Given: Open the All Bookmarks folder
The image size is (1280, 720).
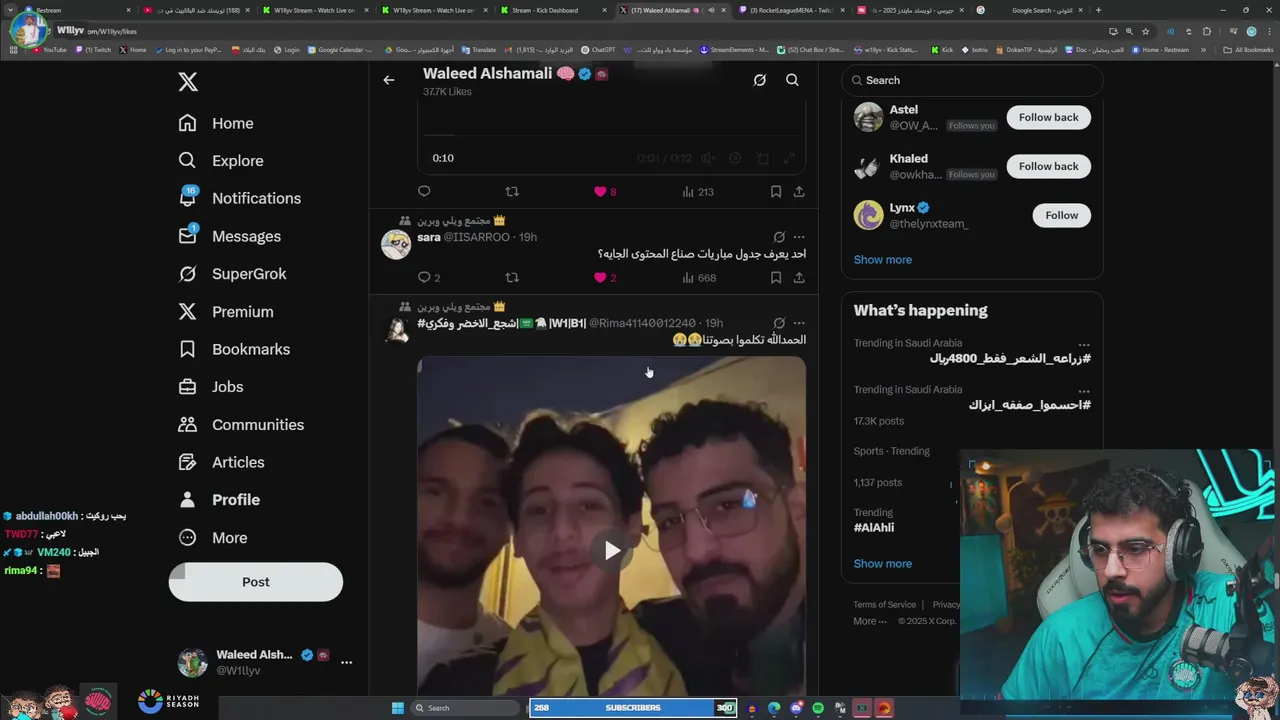Looking at the screenshot, I should (x=1248, y=50).
